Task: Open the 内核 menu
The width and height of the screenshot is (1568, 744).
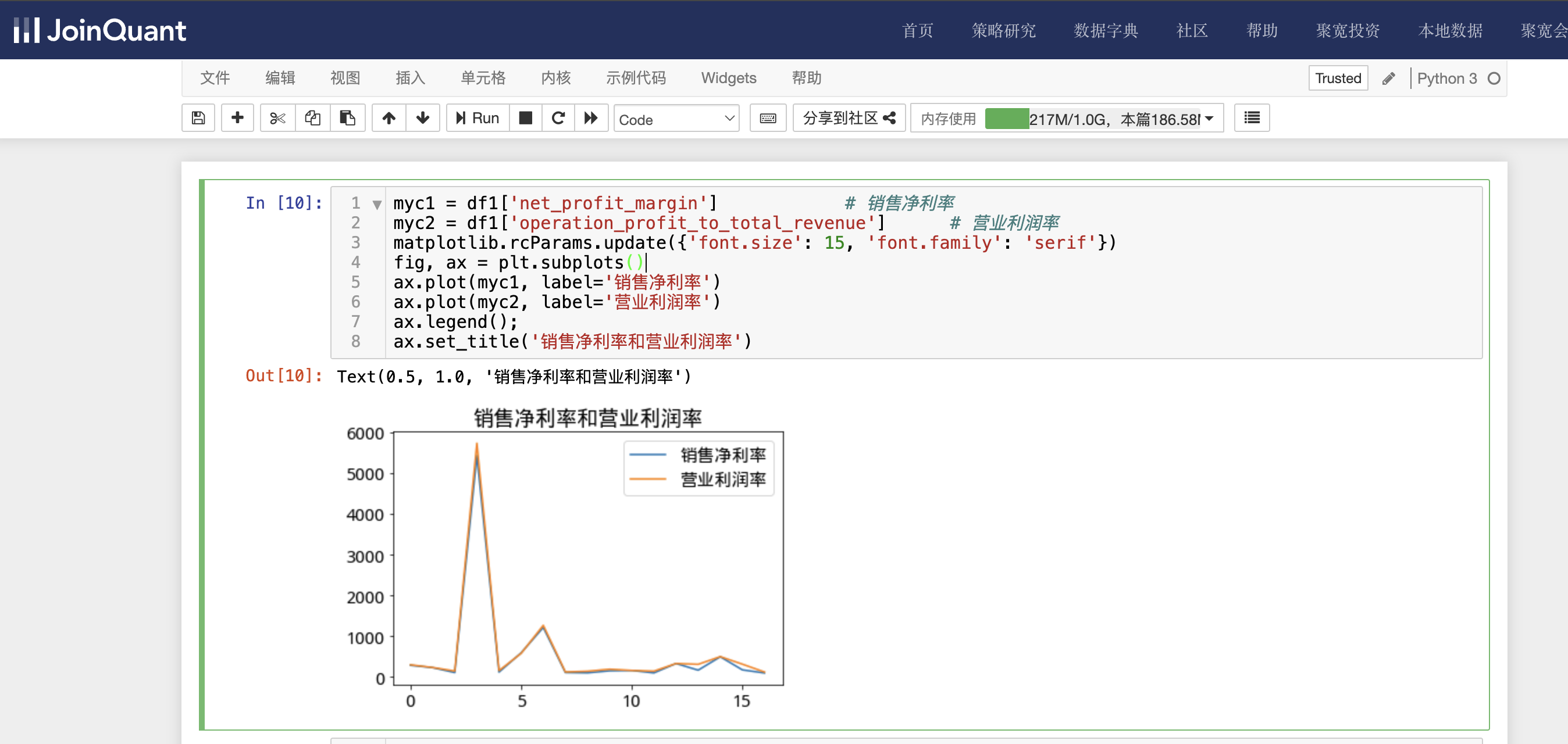Action: [x=555, y=78]
